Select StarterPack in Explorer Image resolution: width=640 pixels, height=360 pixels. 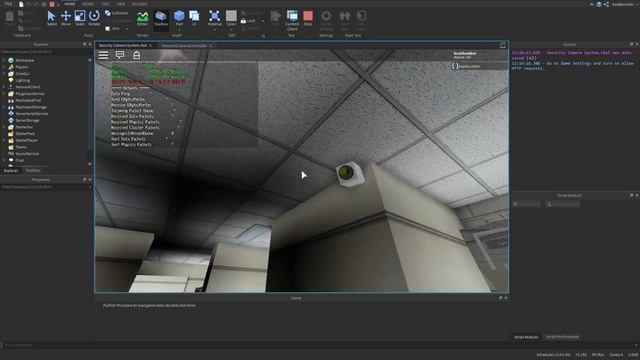coord(25,133)
